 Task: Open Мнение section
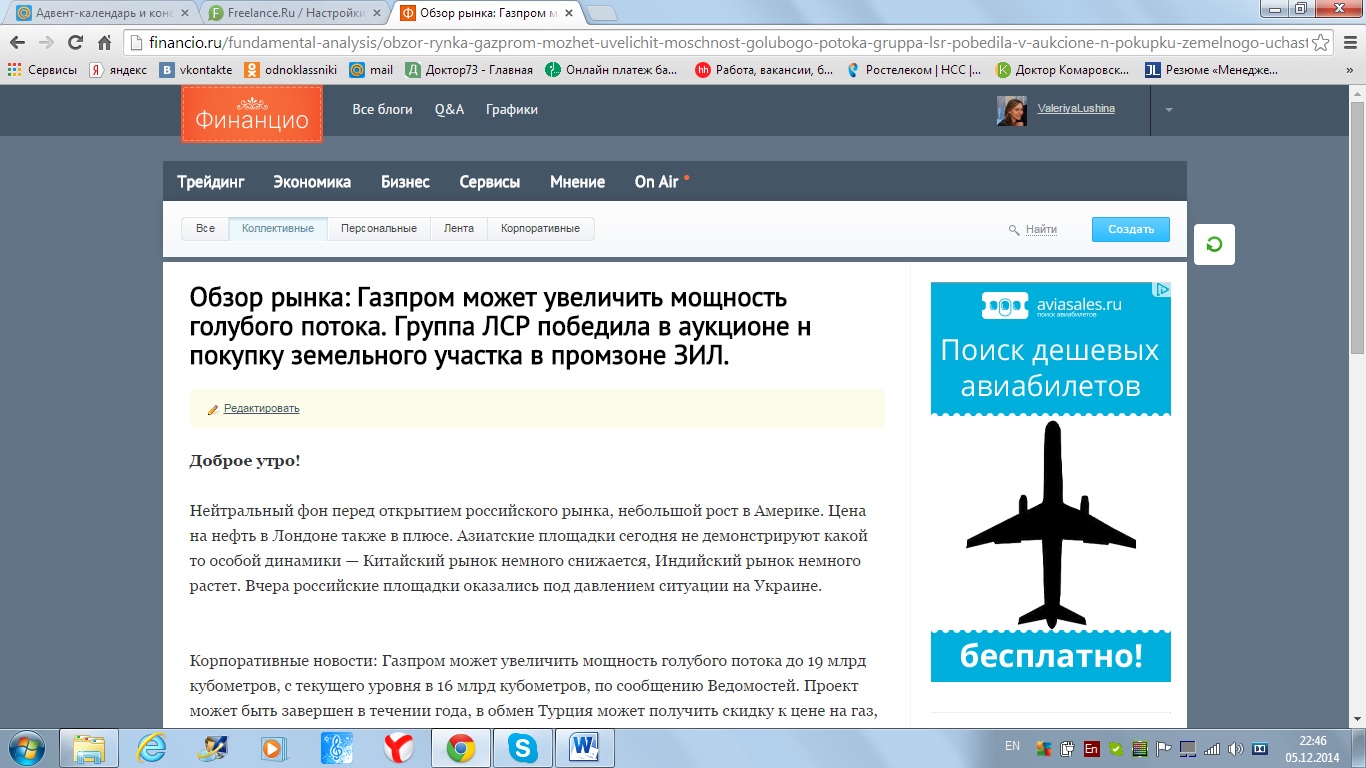[x=577, y=182]
